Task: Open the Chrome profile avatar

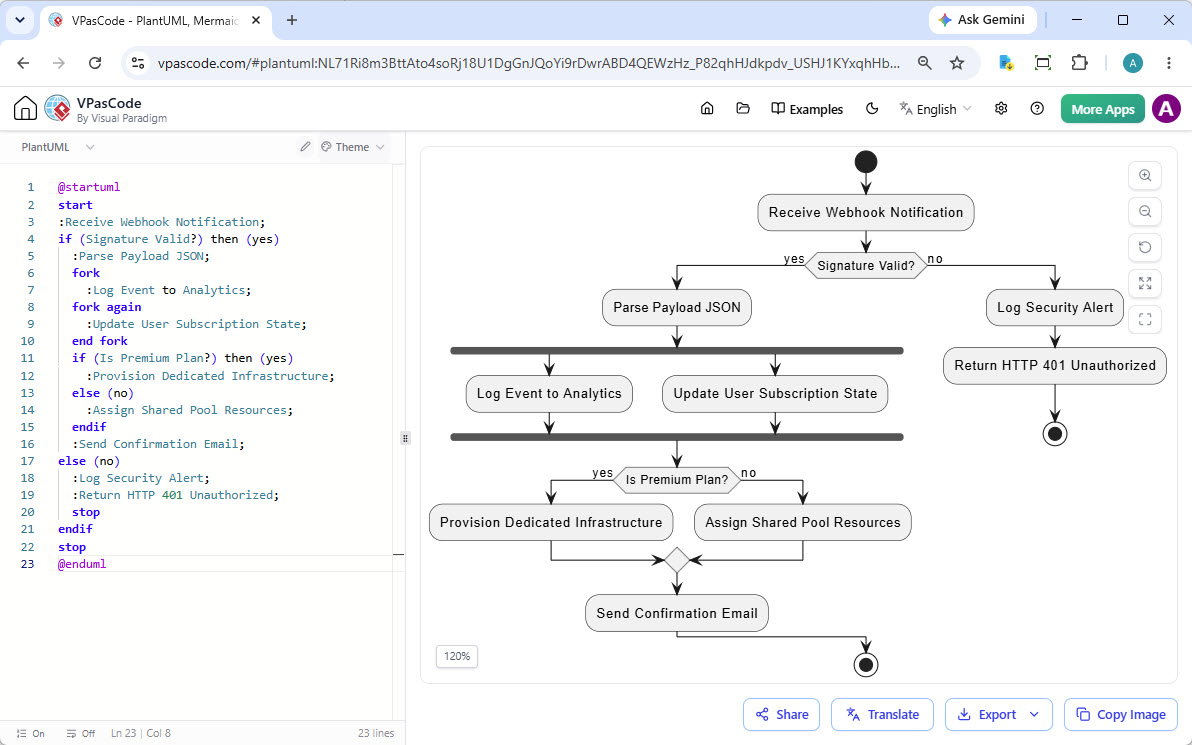Action: 1133,63
